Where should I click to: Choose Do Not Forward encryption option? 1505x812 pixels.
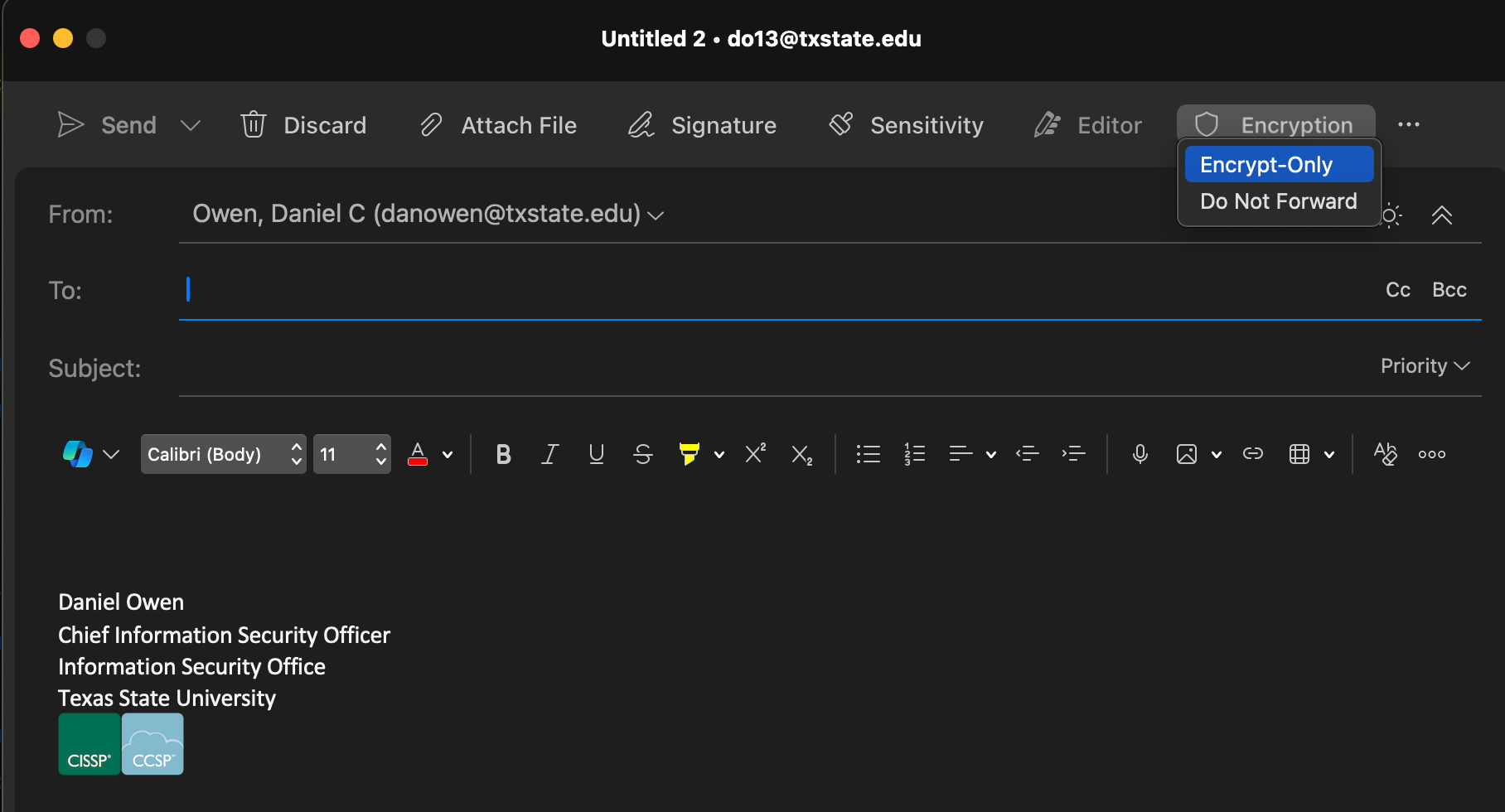[1278, 201]
